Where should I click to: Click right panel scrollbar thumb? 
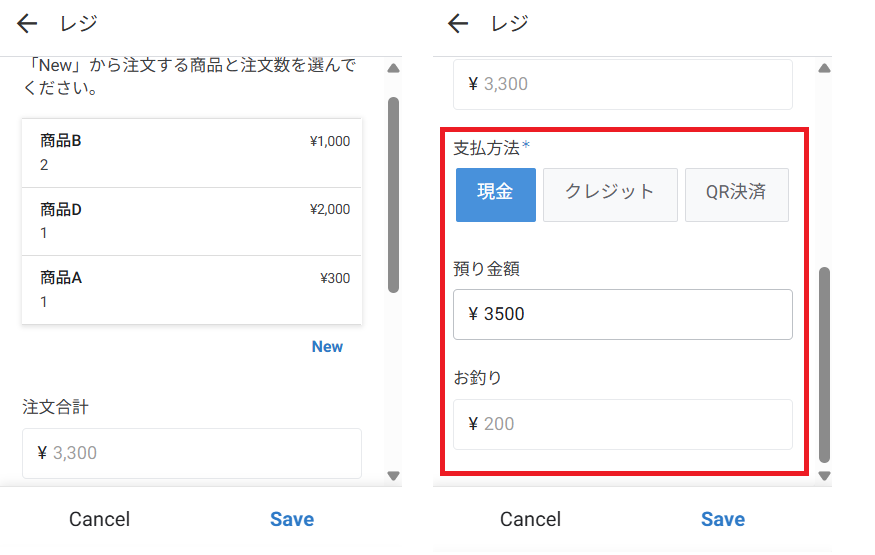[x=824, y=364]
